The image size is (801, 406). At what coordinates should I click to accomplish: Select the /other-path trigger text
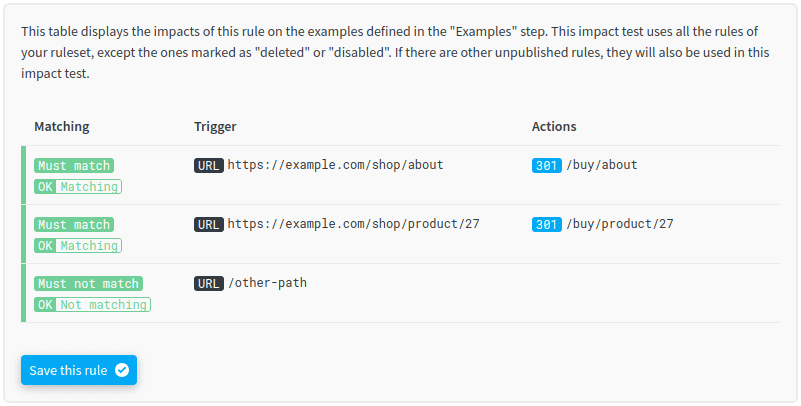pyautogui.click(x=267, y=283)
